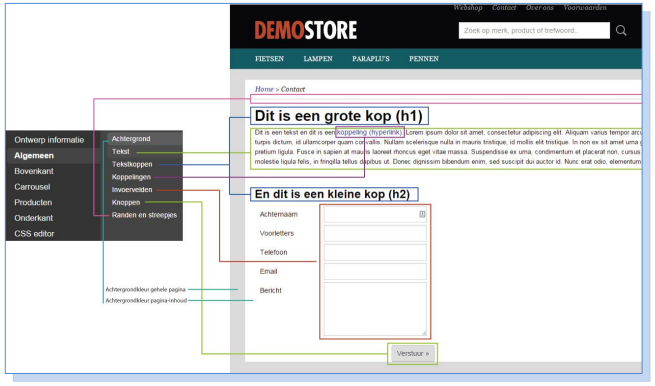Click the Home breadcrumb link
This screenshot has height=386, width=655.
click(x=264, y=89)
